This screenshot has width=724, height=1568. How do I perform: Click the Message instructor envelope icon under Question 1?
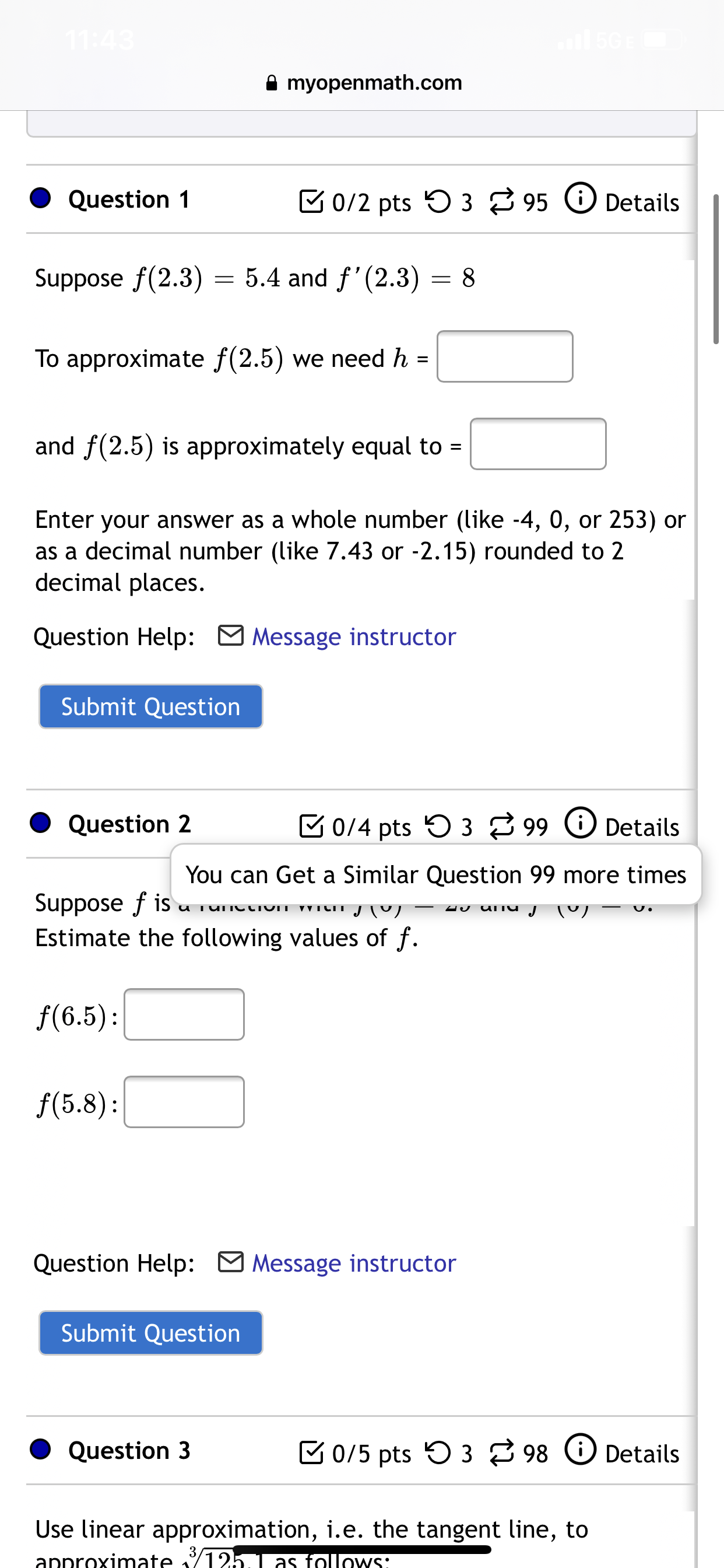[231, 636]
